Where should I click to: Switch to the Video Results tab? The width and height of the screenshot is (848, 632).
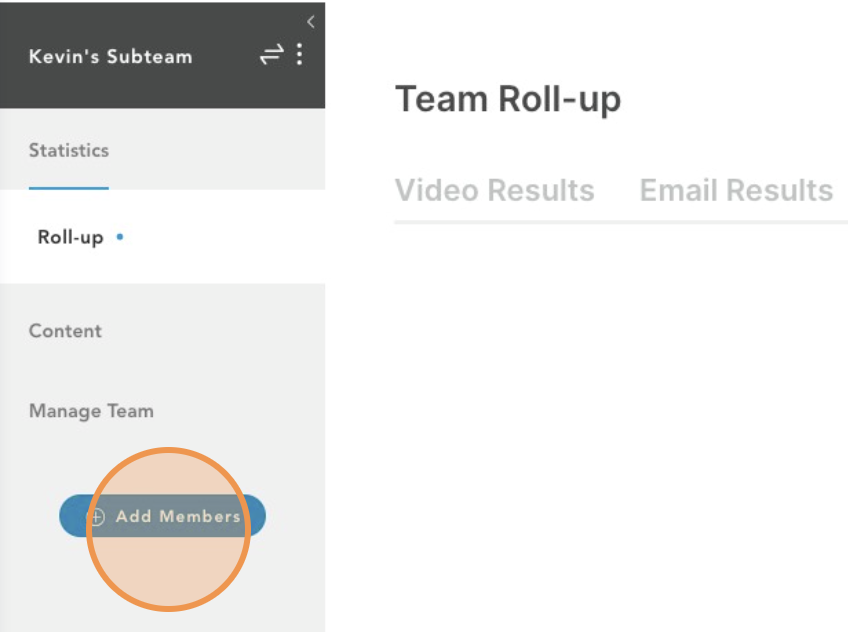[x=494, y=190]
